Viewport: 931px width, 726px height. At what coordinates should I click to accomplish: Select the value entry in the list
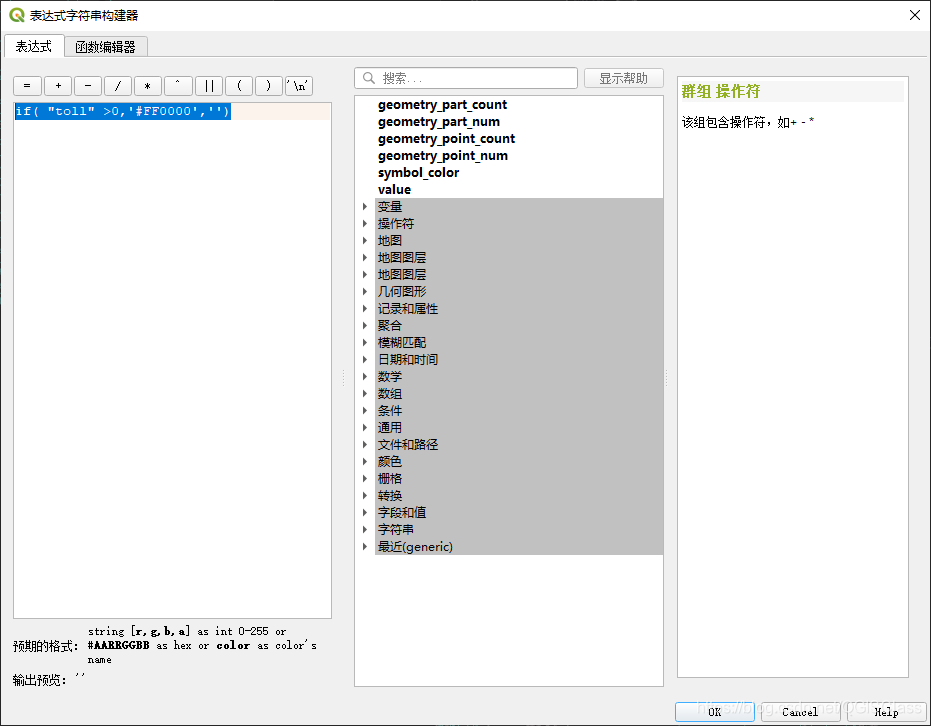pos(394,189)
